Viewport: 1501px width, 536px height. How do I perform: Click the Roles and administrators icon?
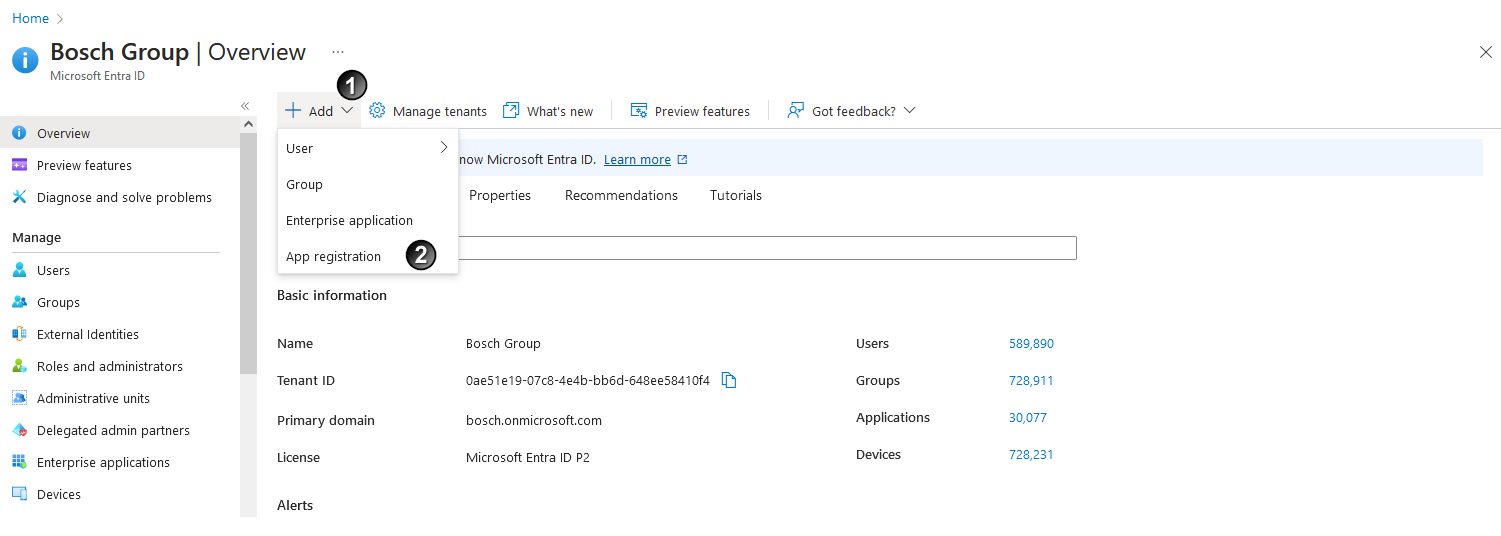19,366
